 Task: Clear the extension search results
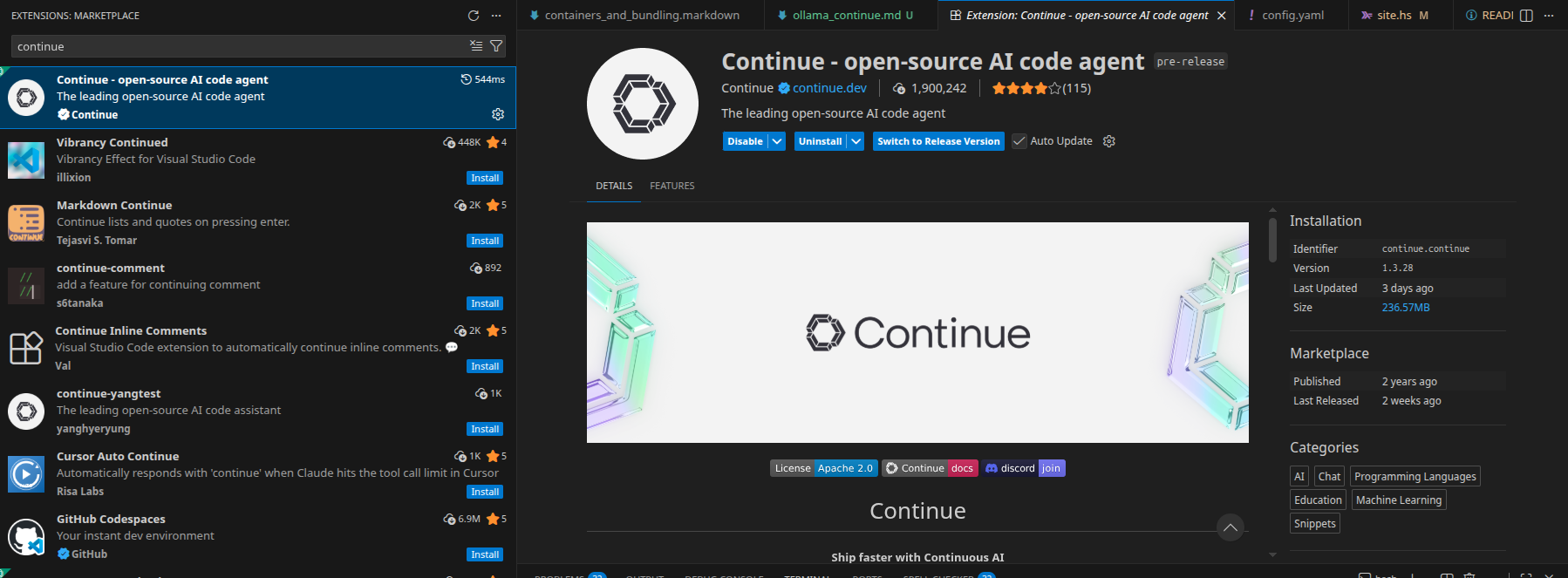click(476, 46)
